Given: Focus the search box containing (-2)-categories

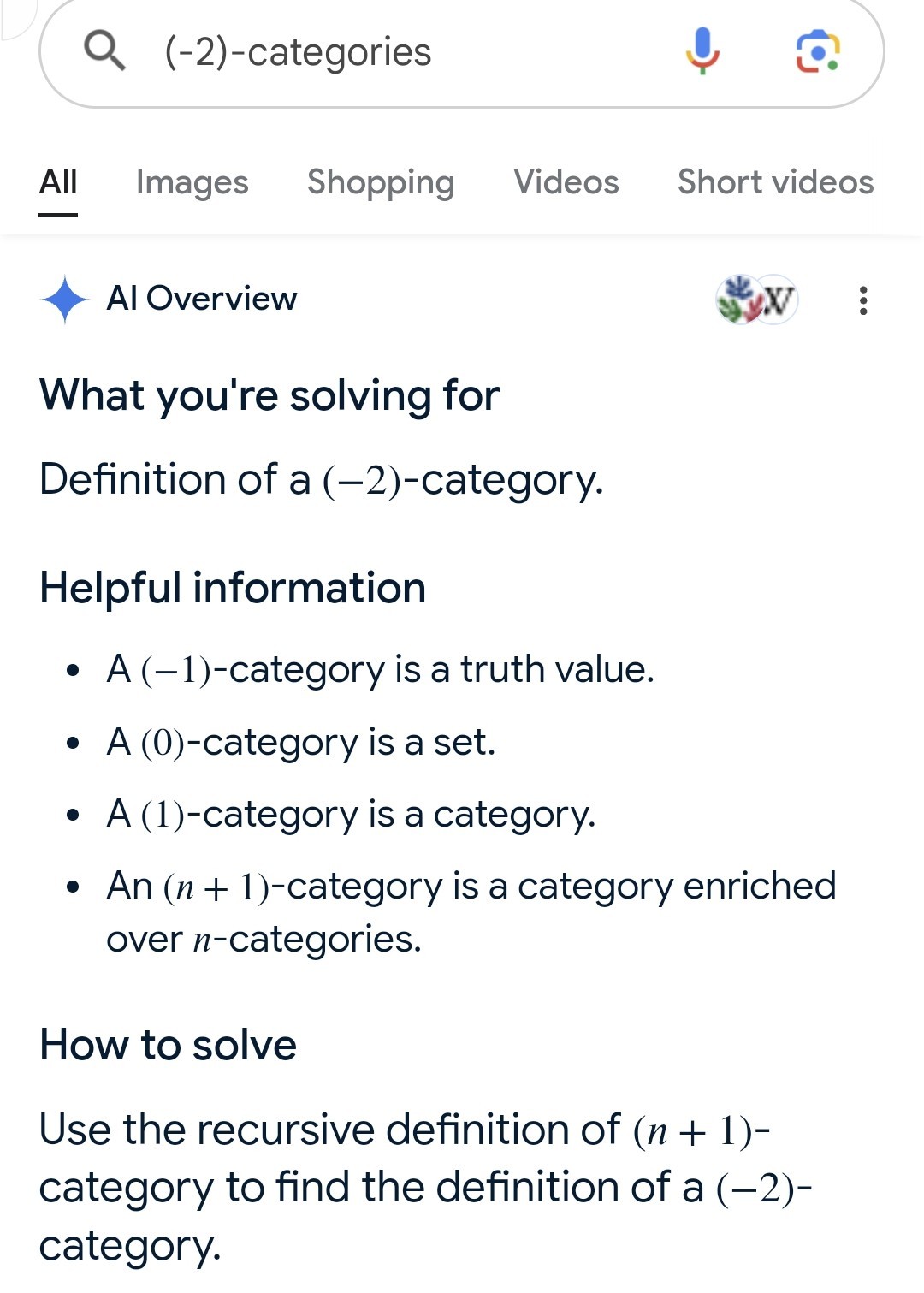Looking at the screenshot, I should click(462, 51).
